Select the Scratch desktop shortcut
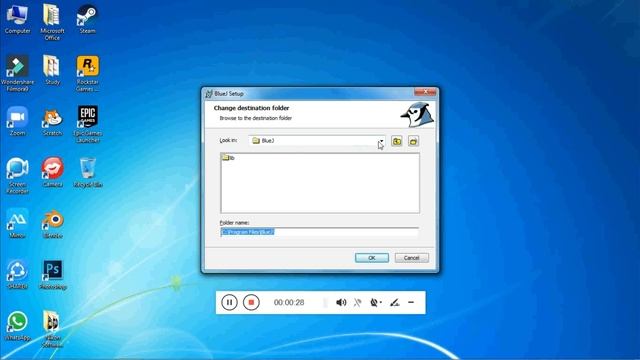Screen dimensions: 640x360 click(x=52, y=121)
